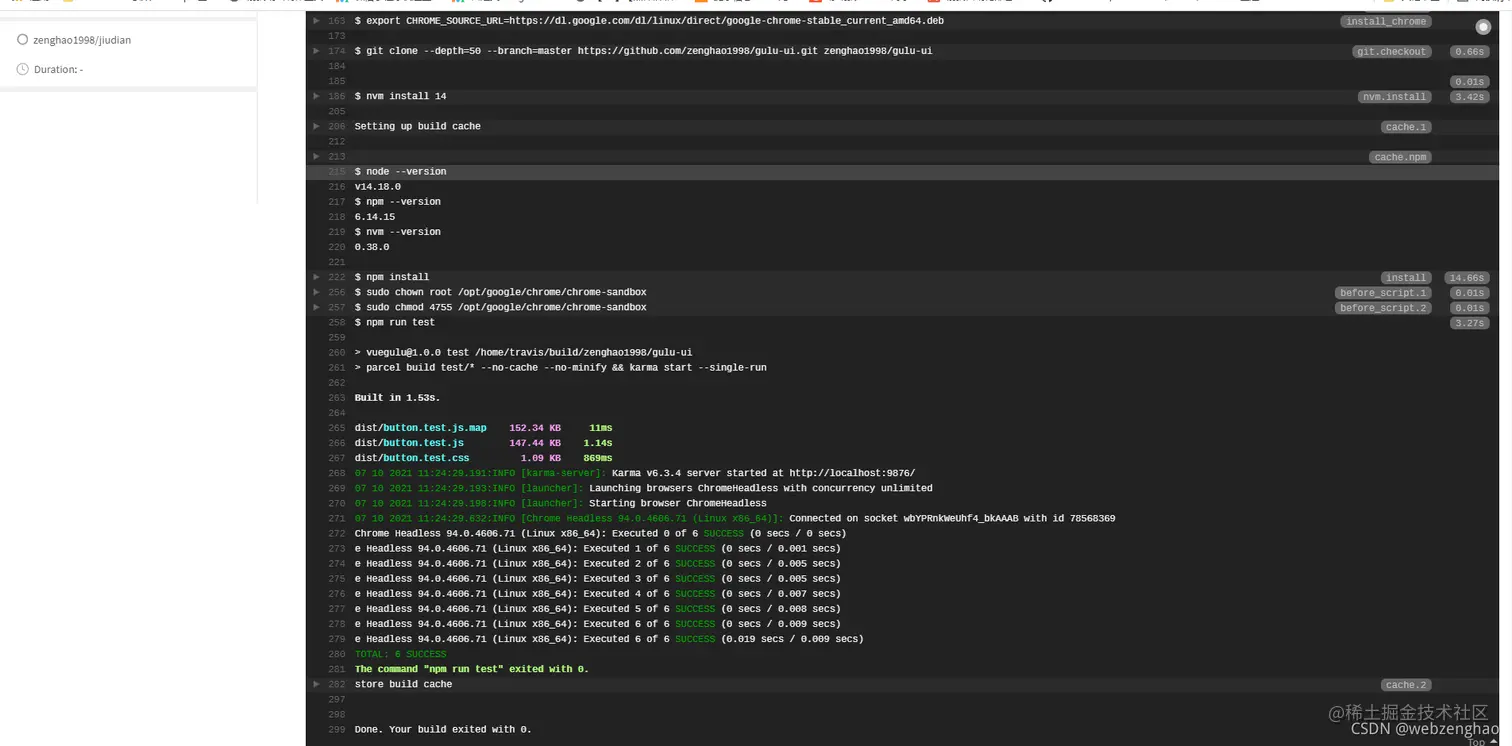The width and height of the screenshot is (1512, 746).
Task: Click the 14.66s duration on npm install row
Action: [x=1467, y=278]
